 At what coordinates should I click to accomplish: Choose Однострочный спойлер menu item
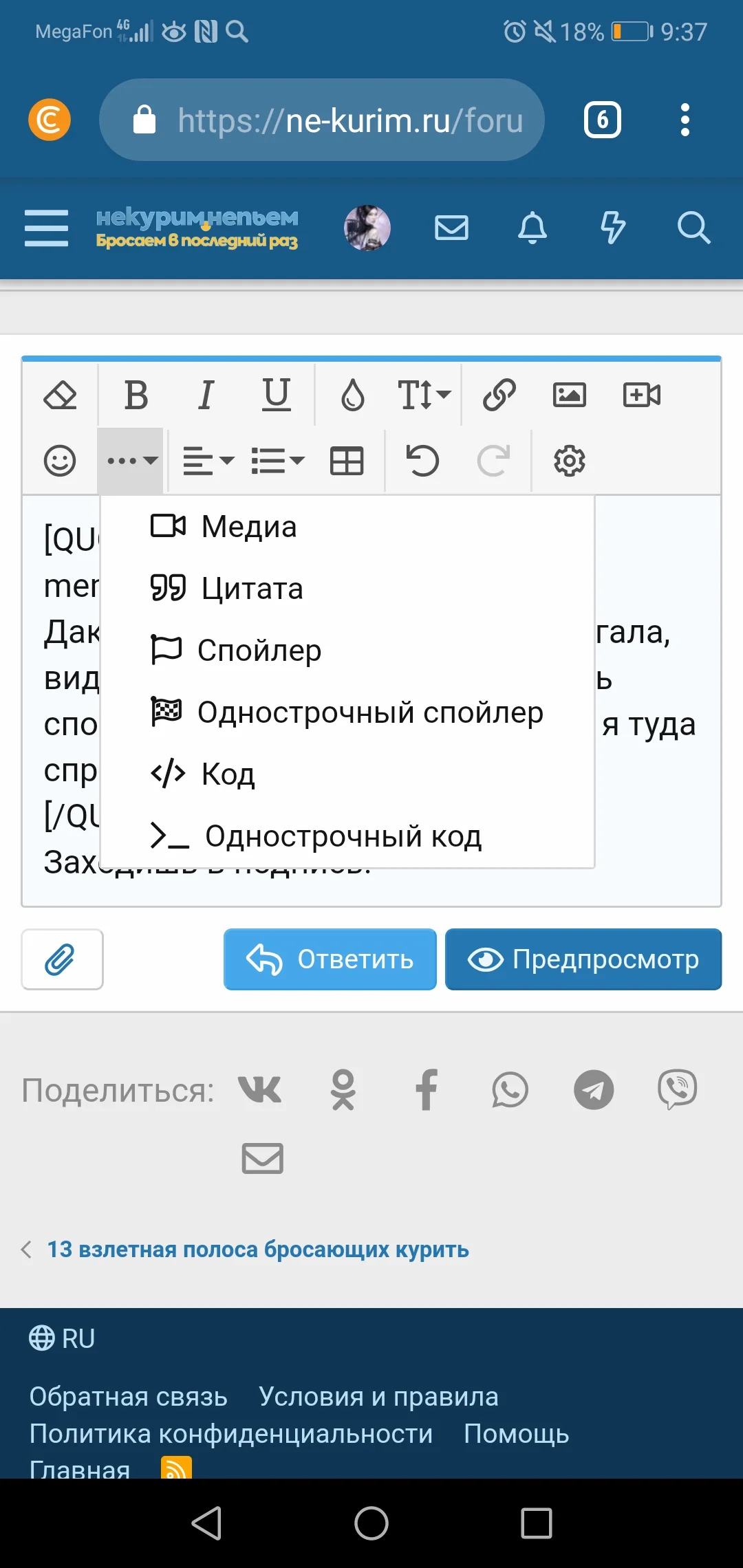tap(347, 712)
